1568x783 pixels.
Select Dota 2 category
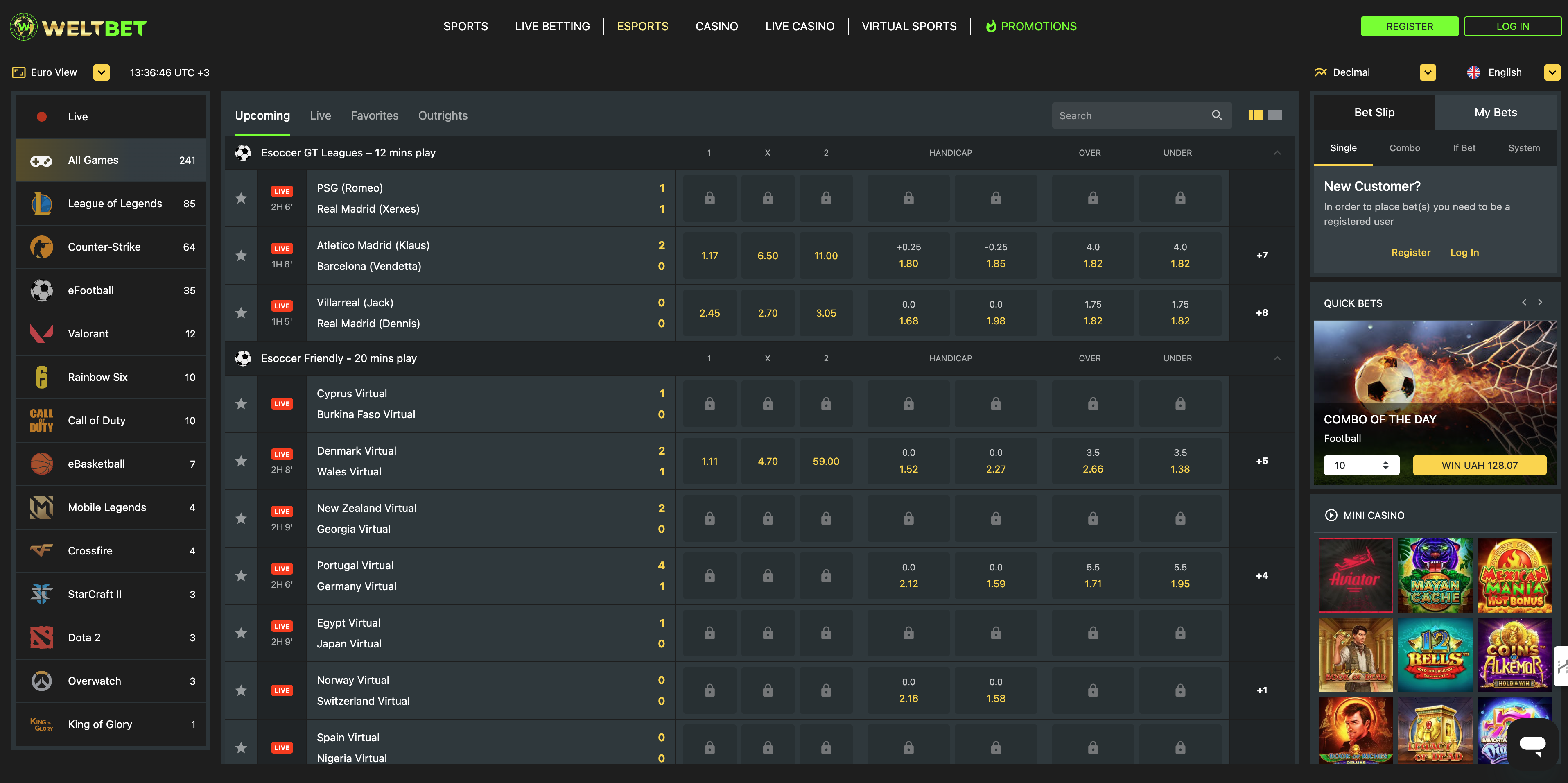(x=110, y=638)
